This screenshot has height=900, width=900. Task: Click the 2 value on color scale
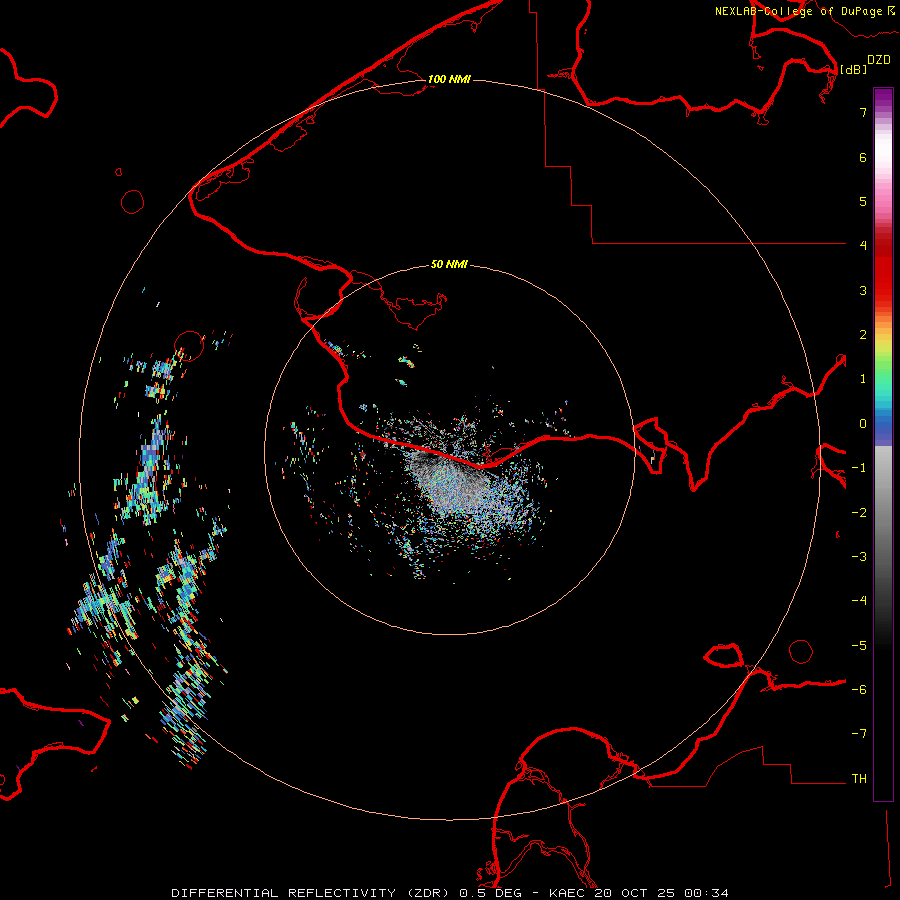coord(863,335)
